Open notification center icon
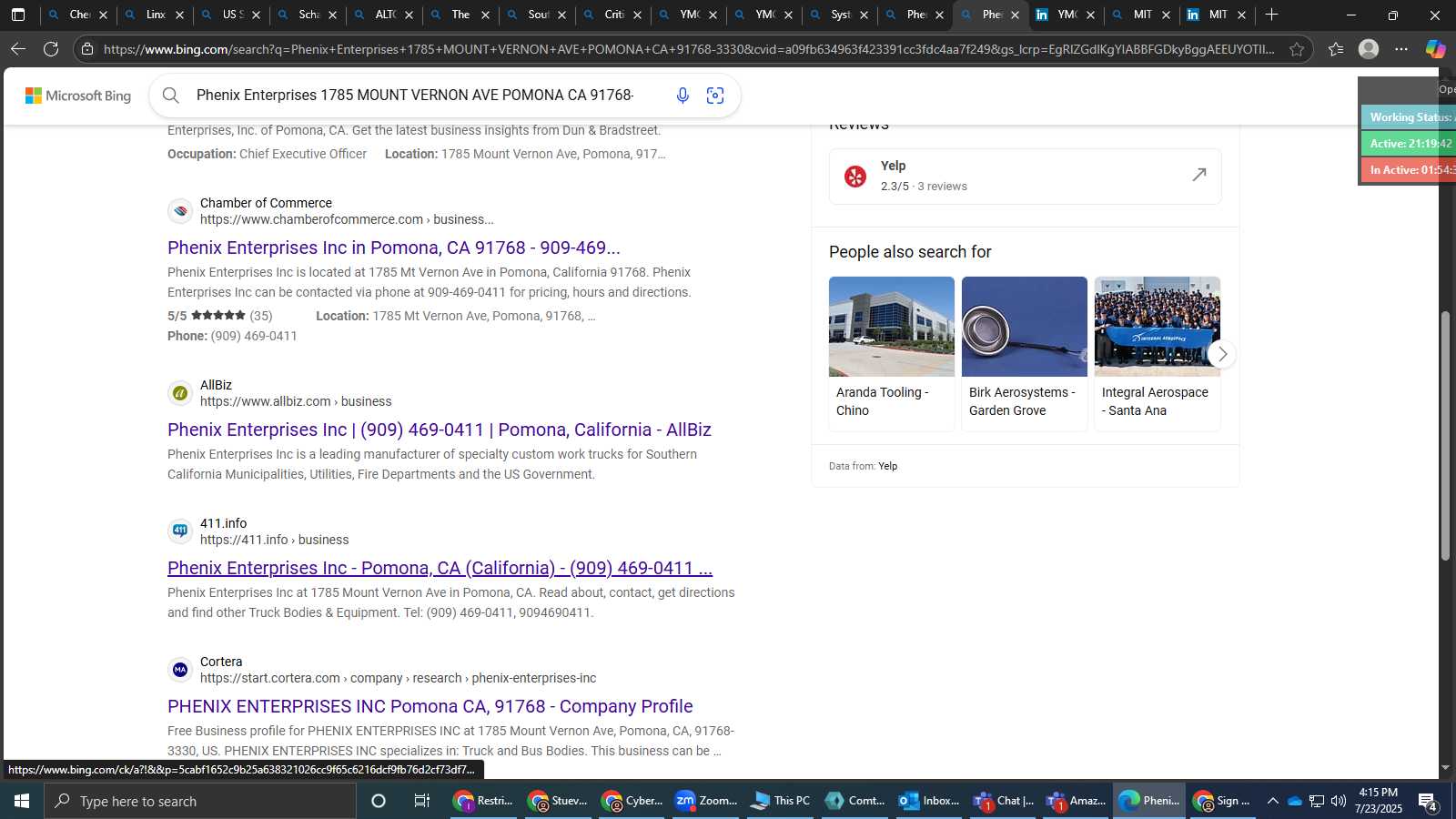Image resolution: width=1456 pixels, height=819 pixels. 1428,802
